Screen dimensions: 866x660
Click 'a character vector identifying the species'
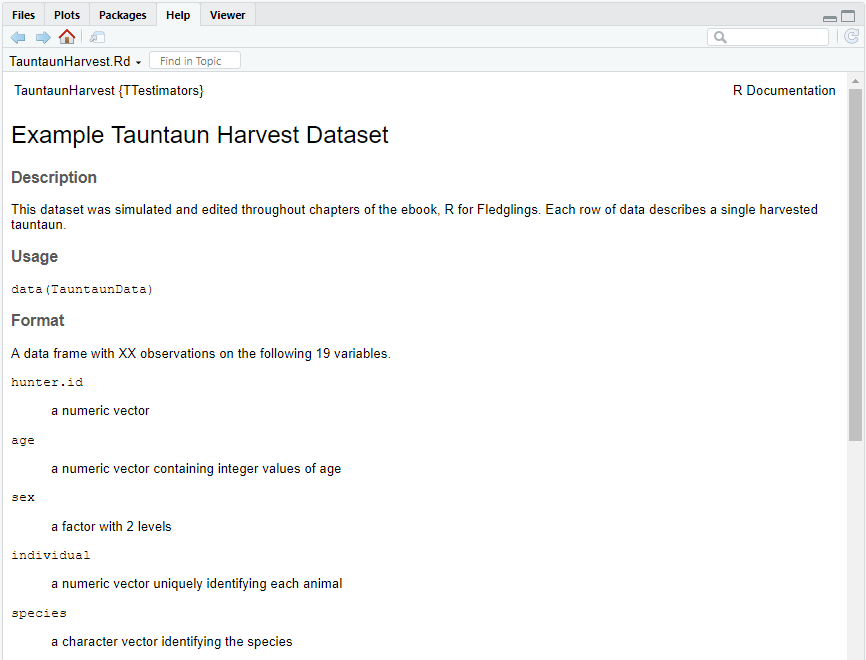tap(172, 641)
